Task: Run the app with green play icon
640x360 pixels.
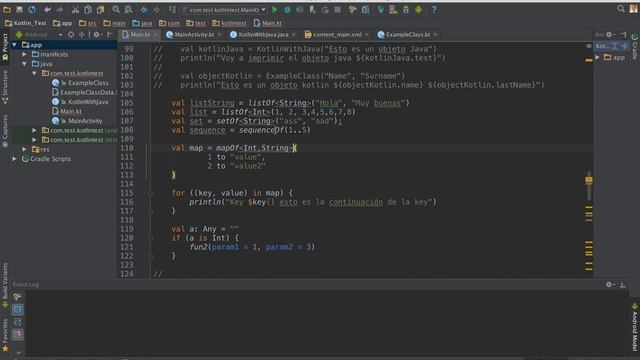Action: tap(275, 9)
